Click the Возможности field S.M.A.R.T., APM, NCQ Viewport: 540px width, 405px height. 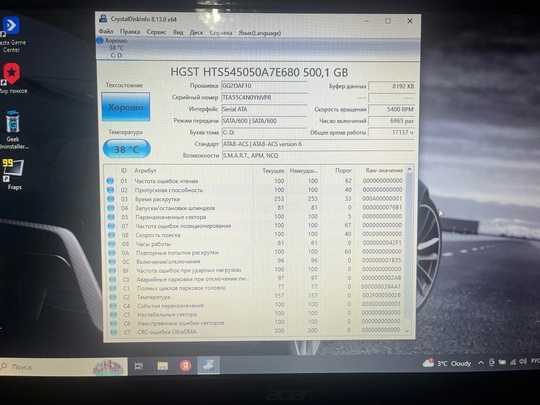pos(318,155)
